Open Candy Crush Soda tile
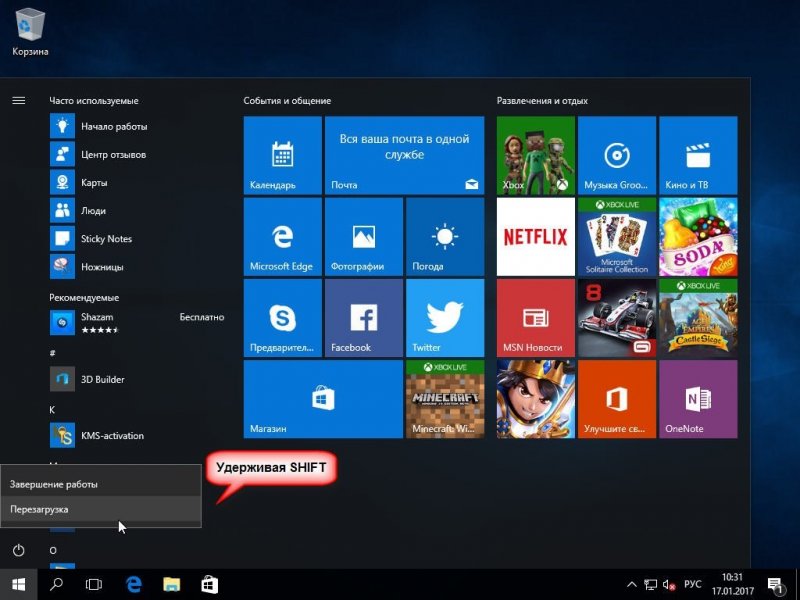 pos(698,237)
